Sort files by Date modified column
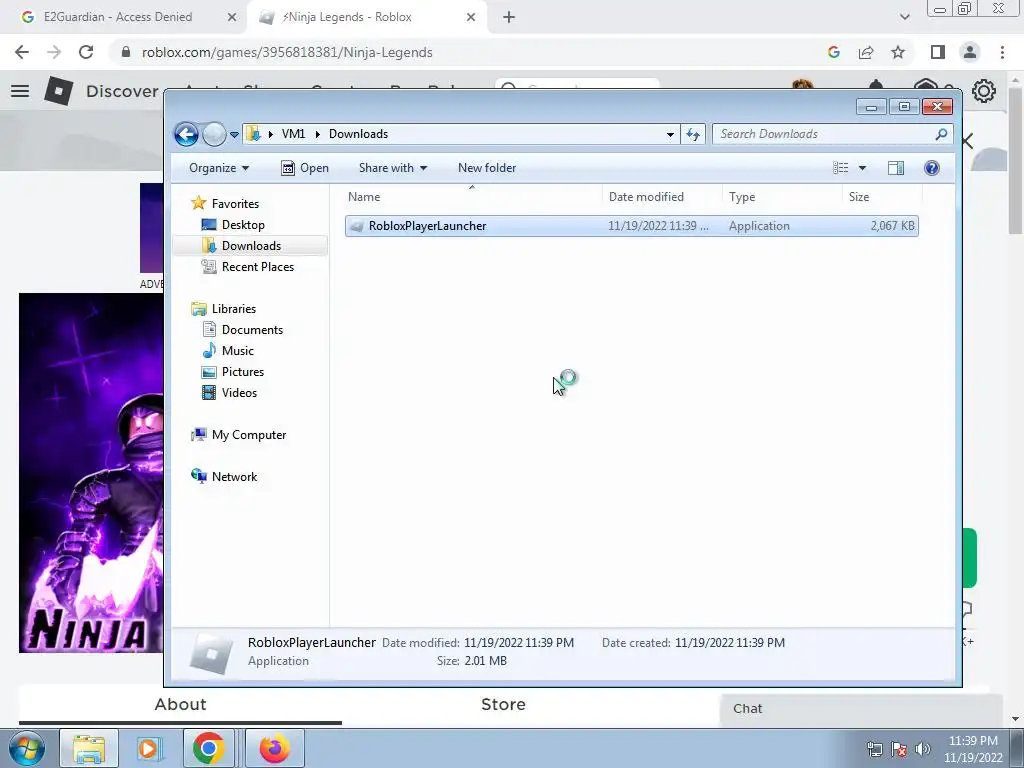1024x768 pixels. coord(662,197)
